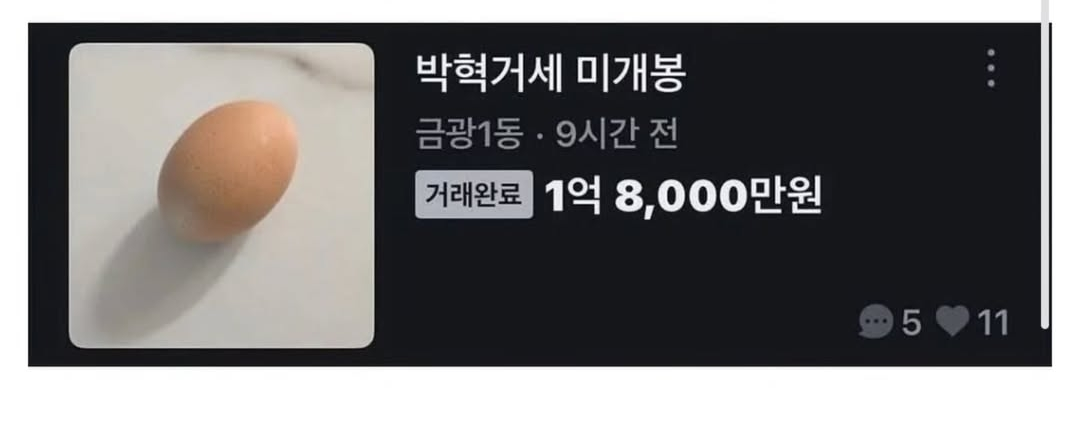Click the 거래완료 status badge
Screen dimensions: 1080x429
point(474,194)
